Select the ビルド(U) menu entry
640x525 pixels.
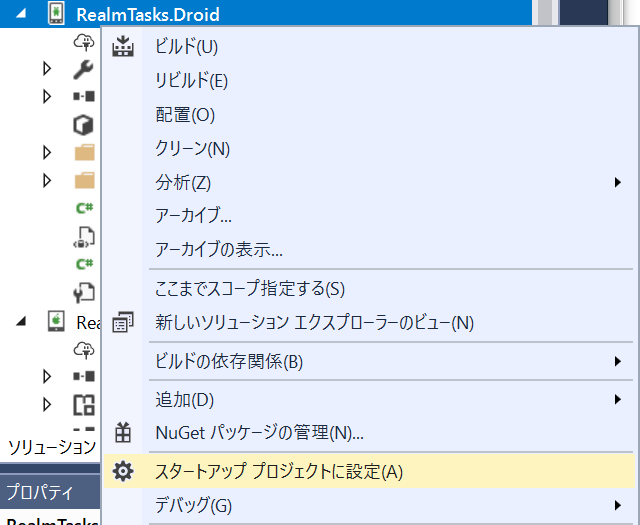click(369, 47)
